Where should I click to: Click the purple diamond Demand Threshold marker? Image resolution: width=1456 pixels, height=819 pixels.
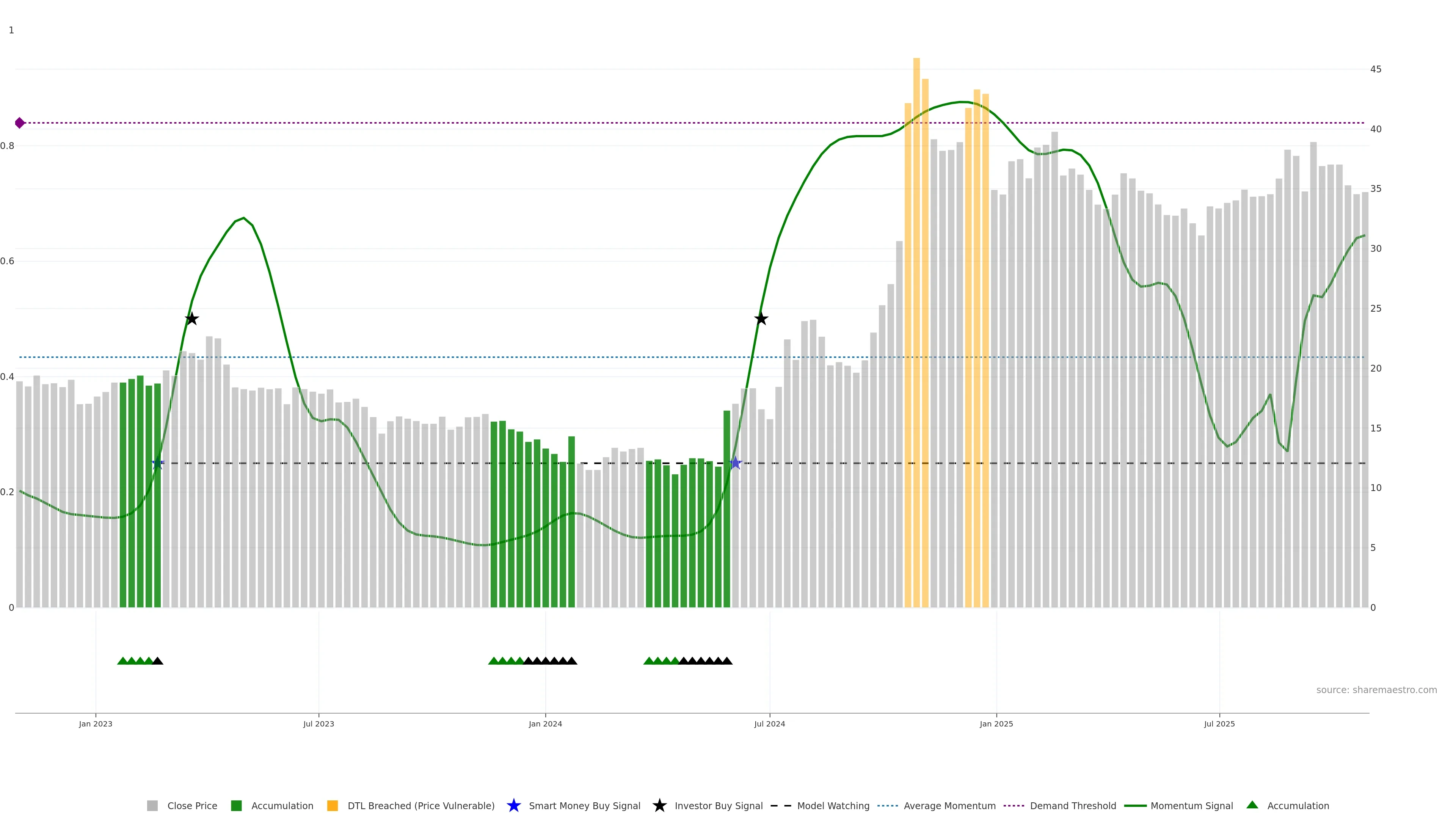pos(20,122)
